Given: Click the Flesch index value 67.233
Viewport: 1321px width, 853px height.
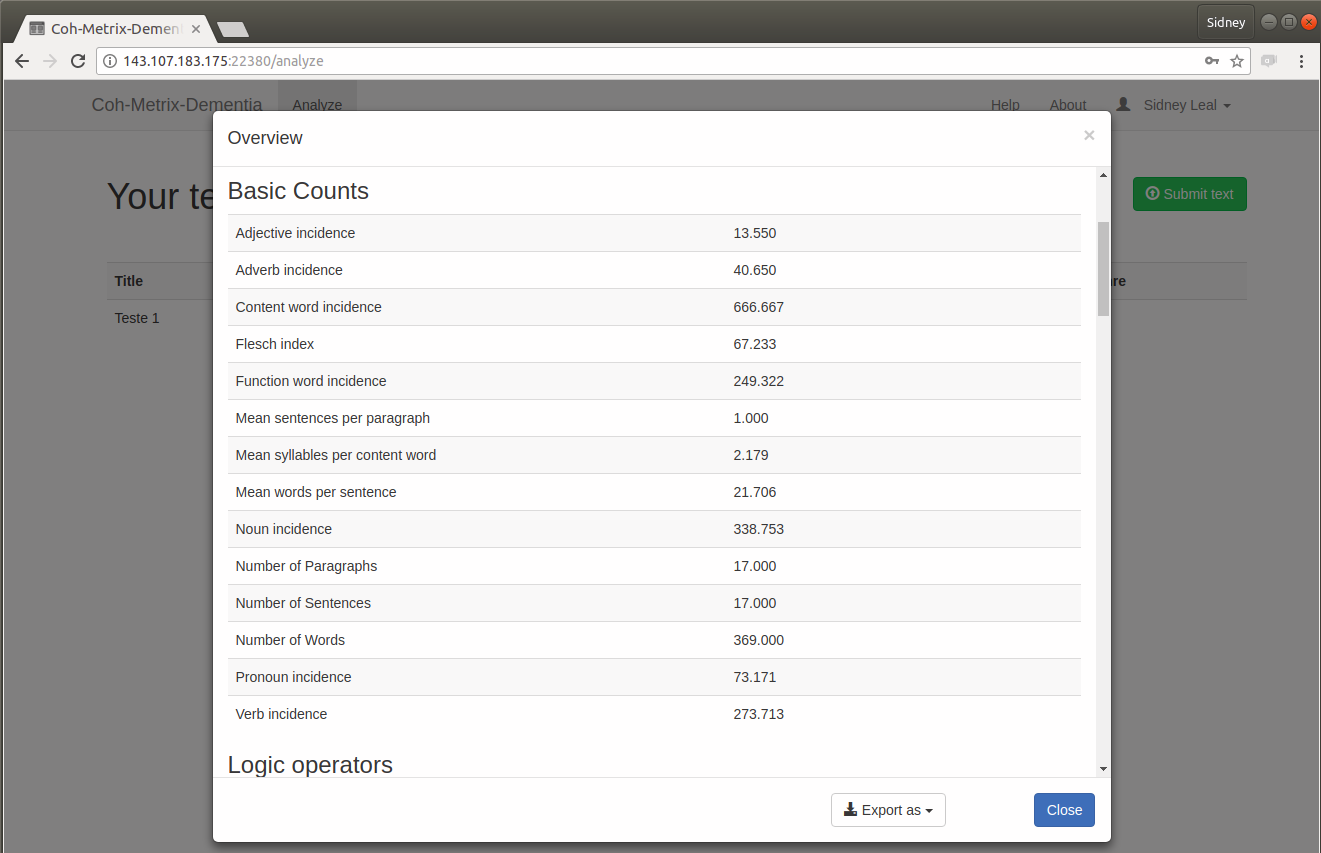Looking at the screenshot, I should click(x=755, y=344).
